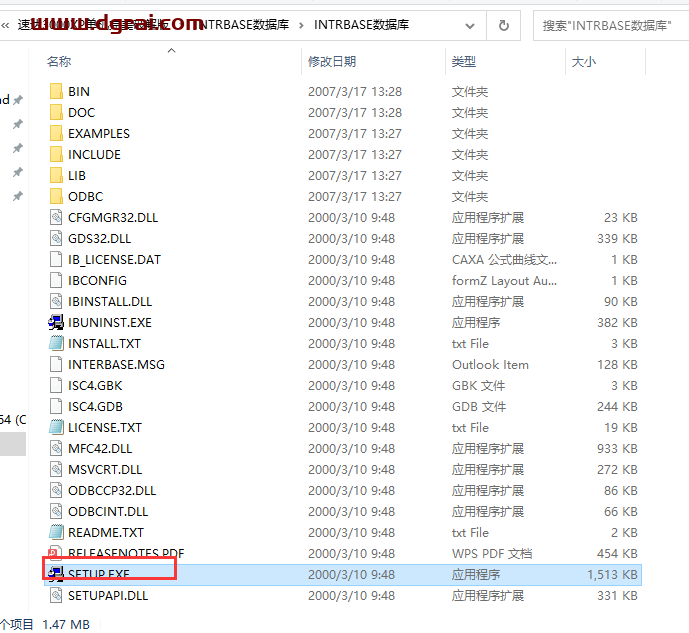The height and width of the screenshot is (633, 689).
Task: Click the GBK 文件 type cell
Action: pos(479,386)
